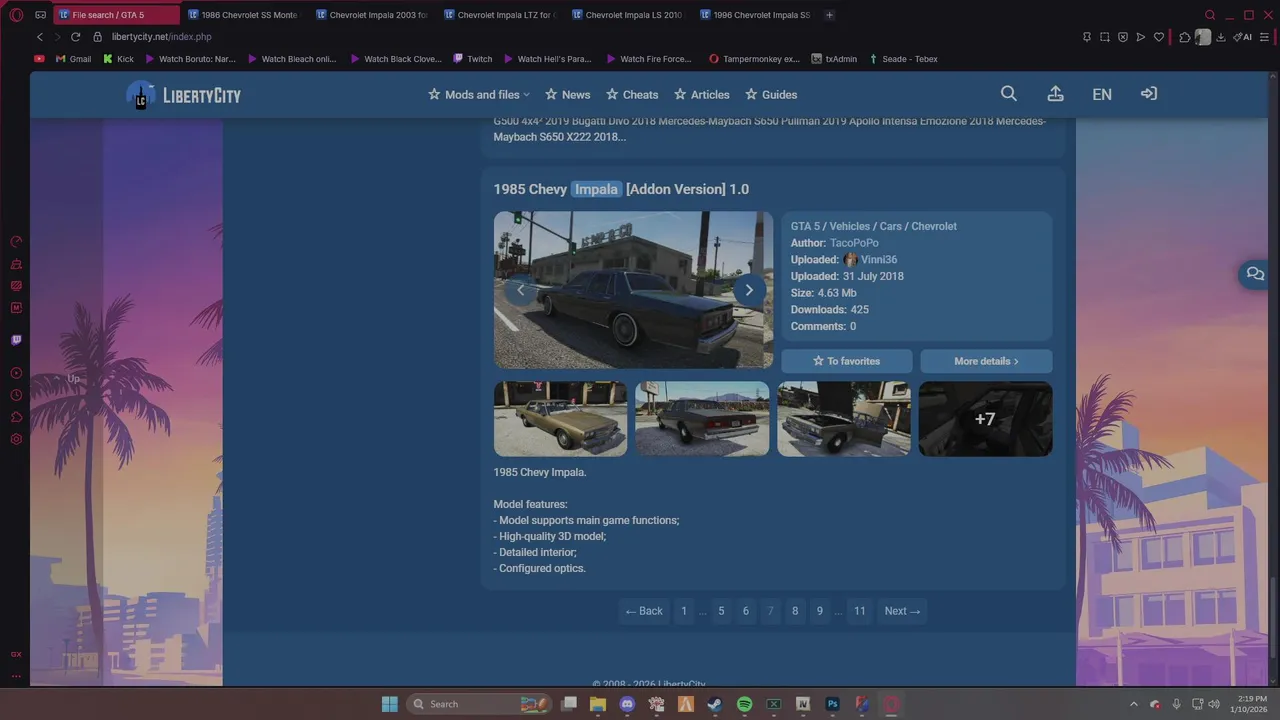Open the site search magnifier icon
The width and height of the screenshot is (1280, 720).
tap(1009, 94)
